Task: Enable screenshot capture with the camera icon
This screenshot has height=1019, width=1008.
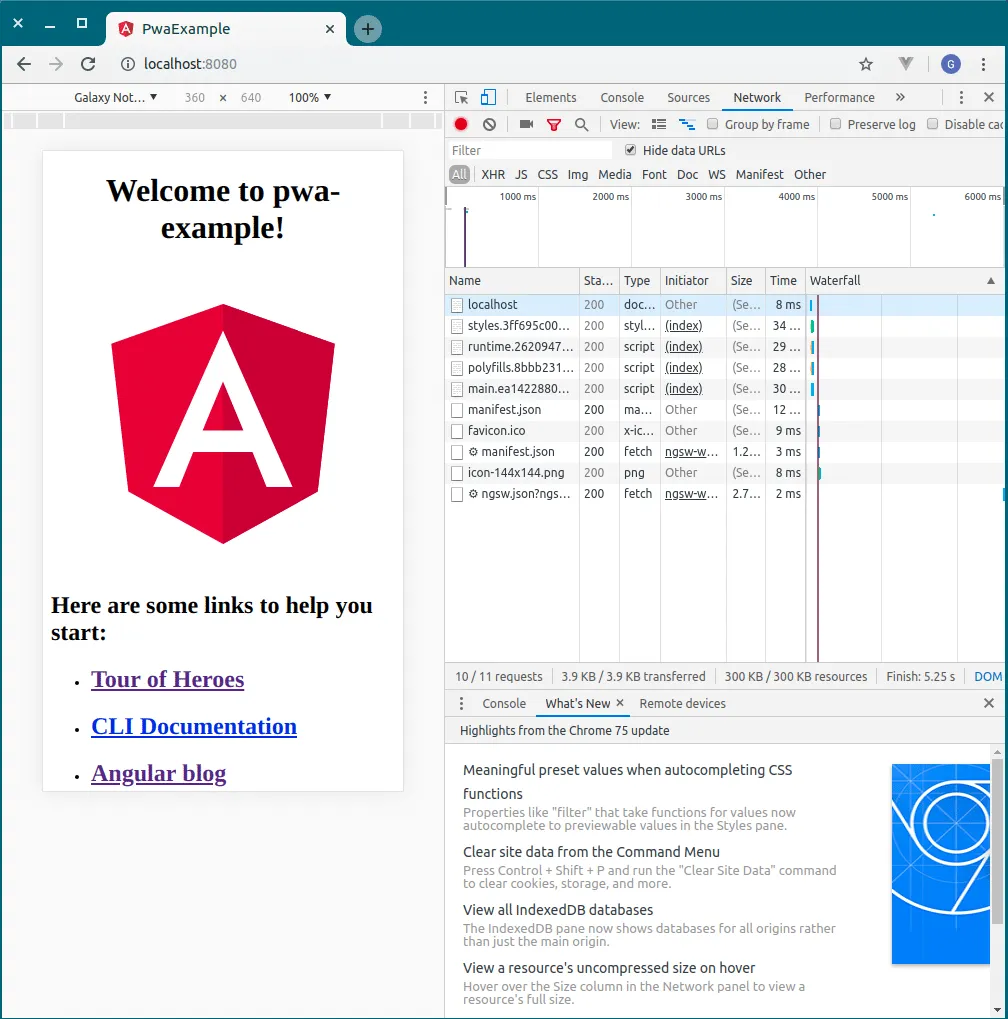Action: (x=523, y=124)
